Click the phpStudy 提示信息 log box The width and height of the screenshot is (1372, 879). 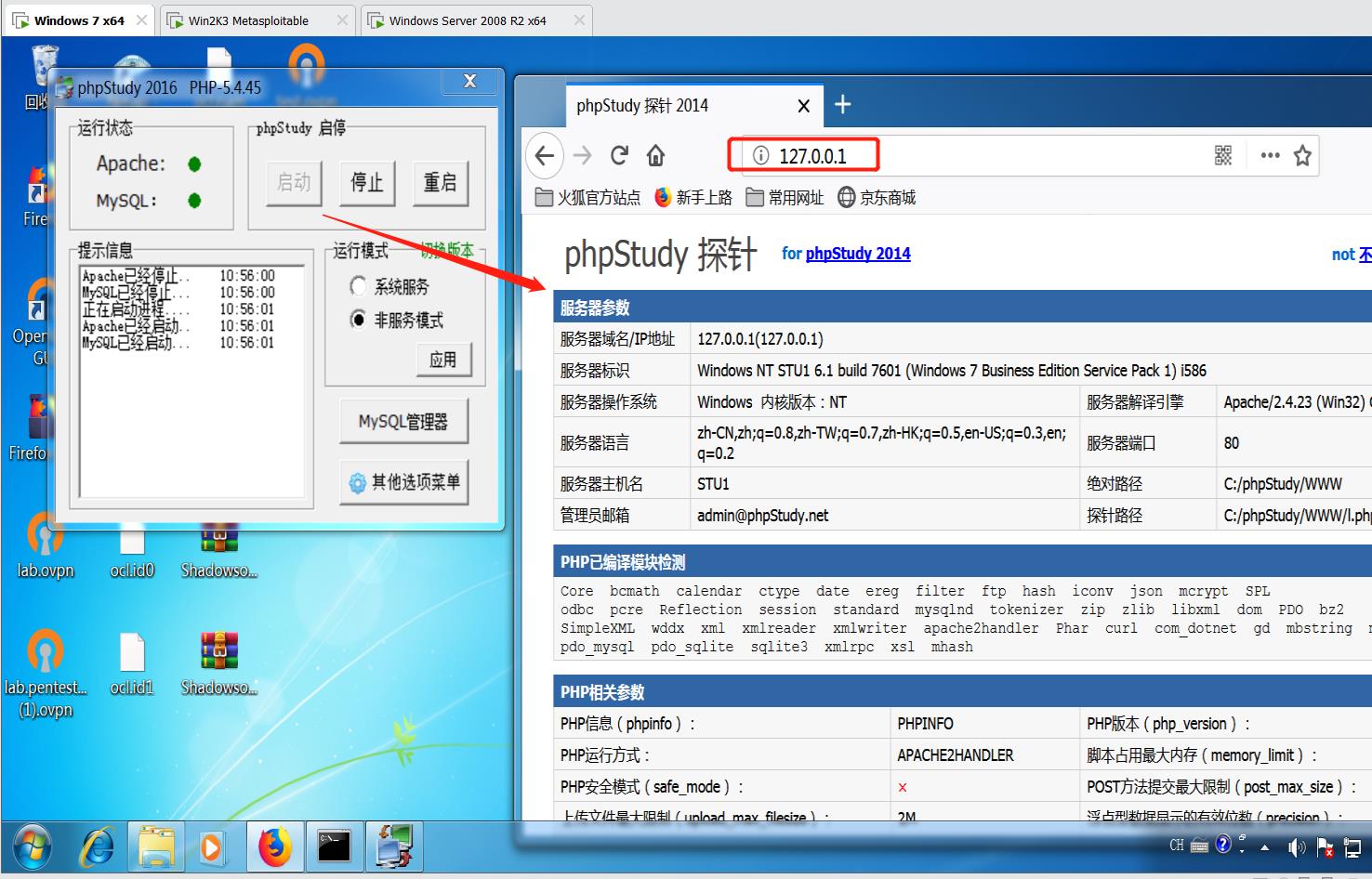pos(191,381)
